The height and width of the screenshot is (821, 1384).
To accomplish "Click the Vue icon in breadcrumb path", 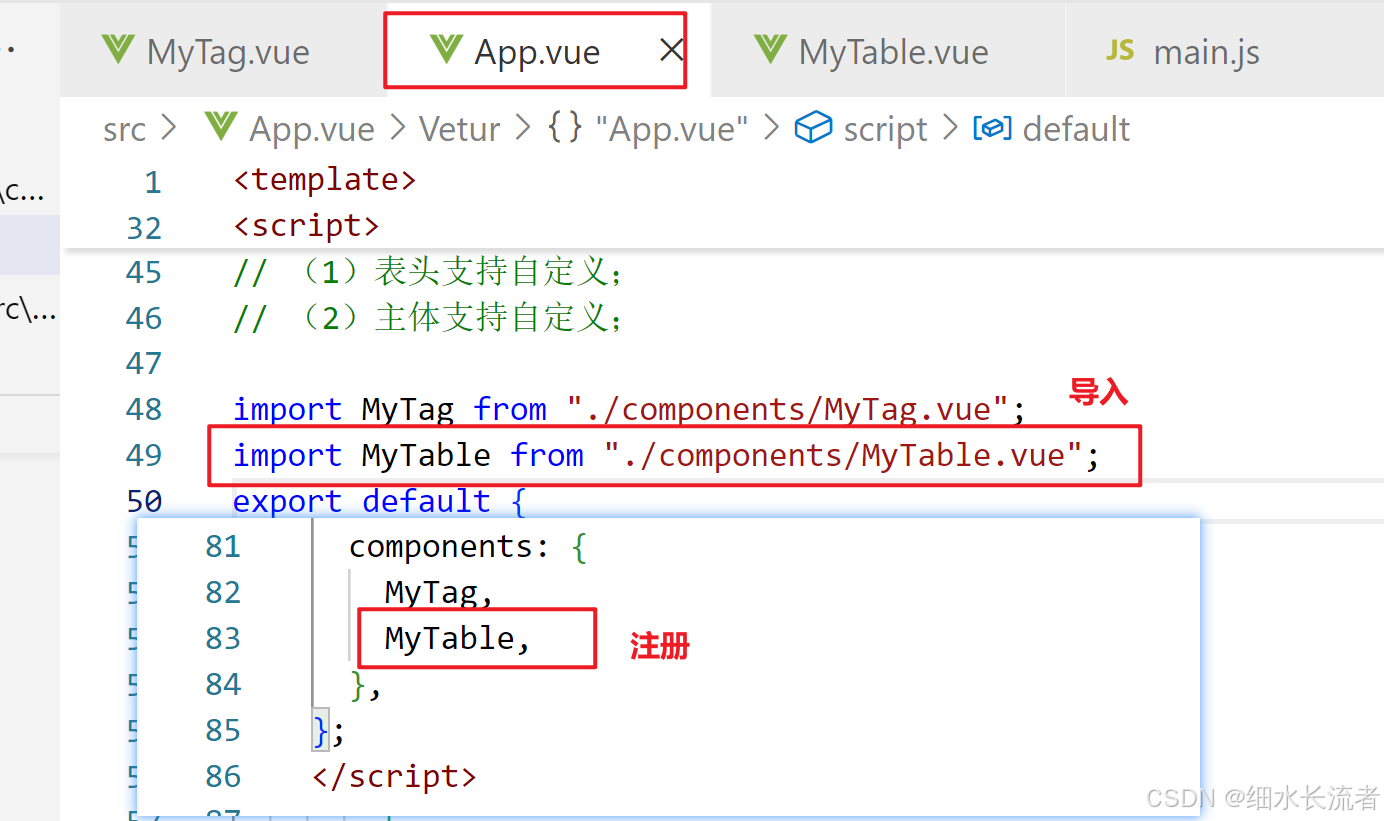I will [x=220, y=127].
